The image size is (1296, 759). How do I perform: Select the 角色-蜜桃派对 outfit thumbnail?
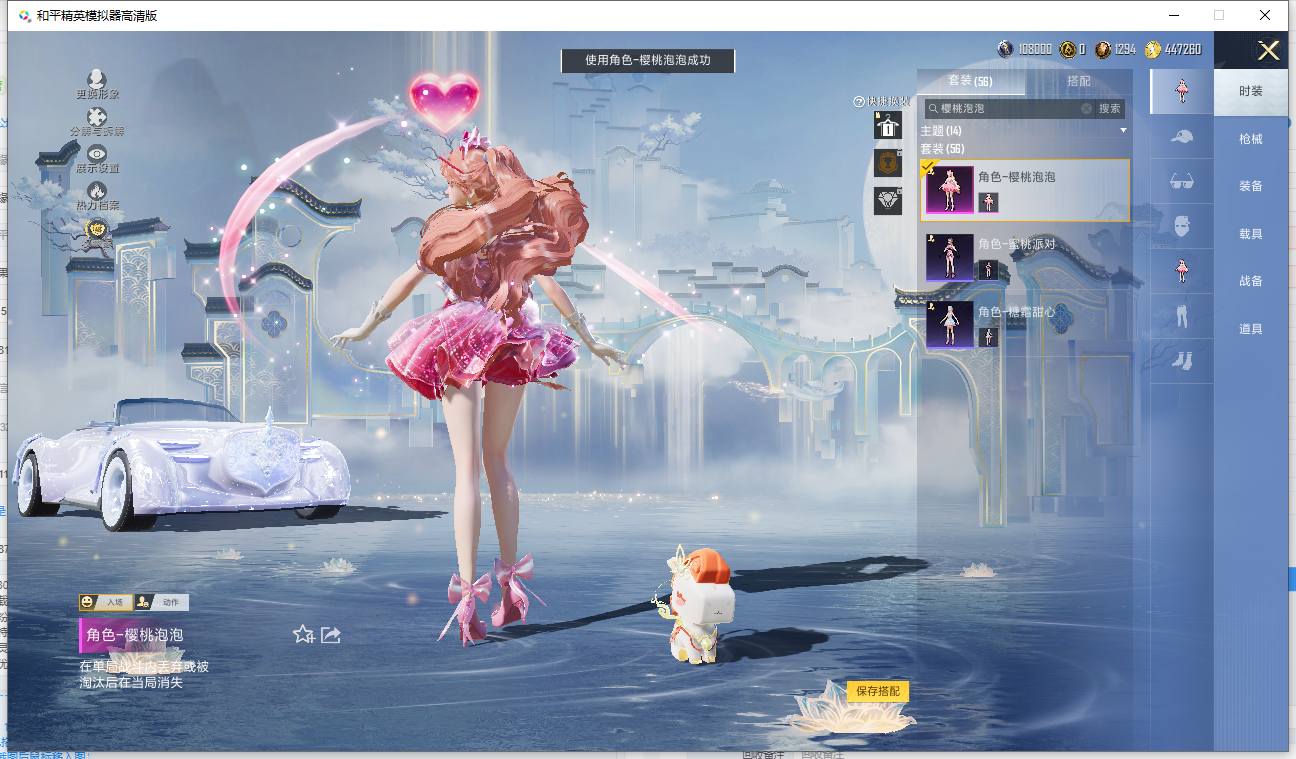[x=950, y=257]
